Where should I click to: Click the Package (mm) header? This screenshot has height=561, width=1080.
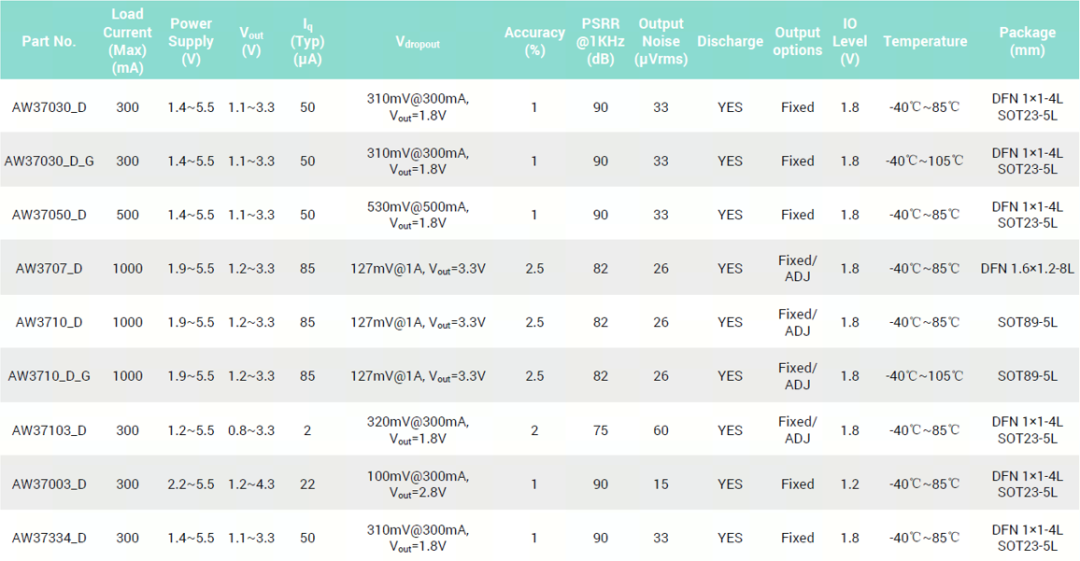click(1027, 41)
